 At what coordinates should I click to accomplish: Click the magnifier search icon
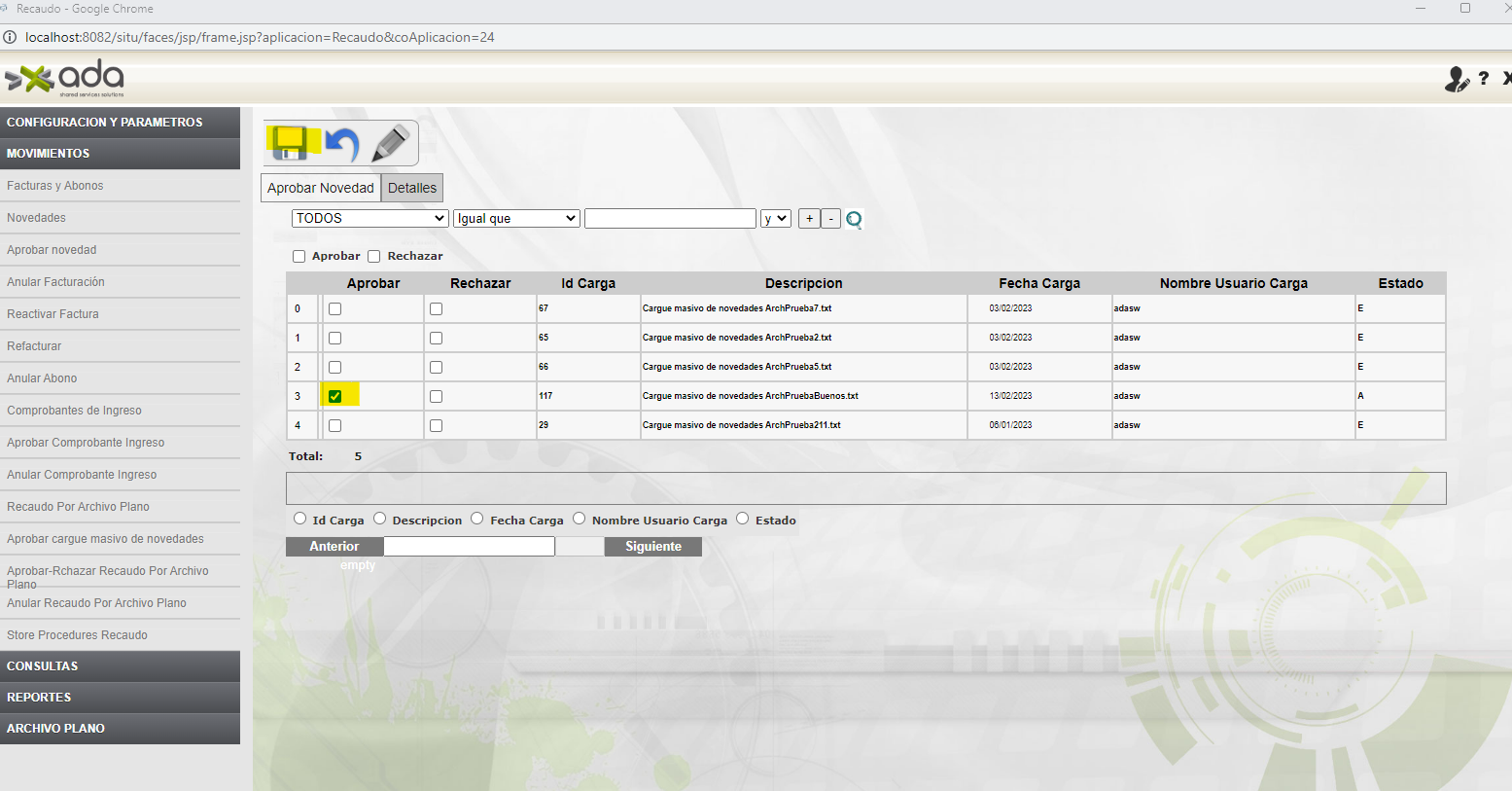[854, 219]
